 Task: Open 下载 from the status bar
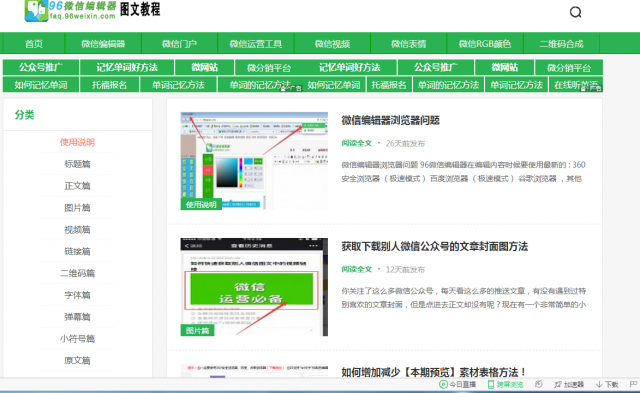(x=607, y=384)
